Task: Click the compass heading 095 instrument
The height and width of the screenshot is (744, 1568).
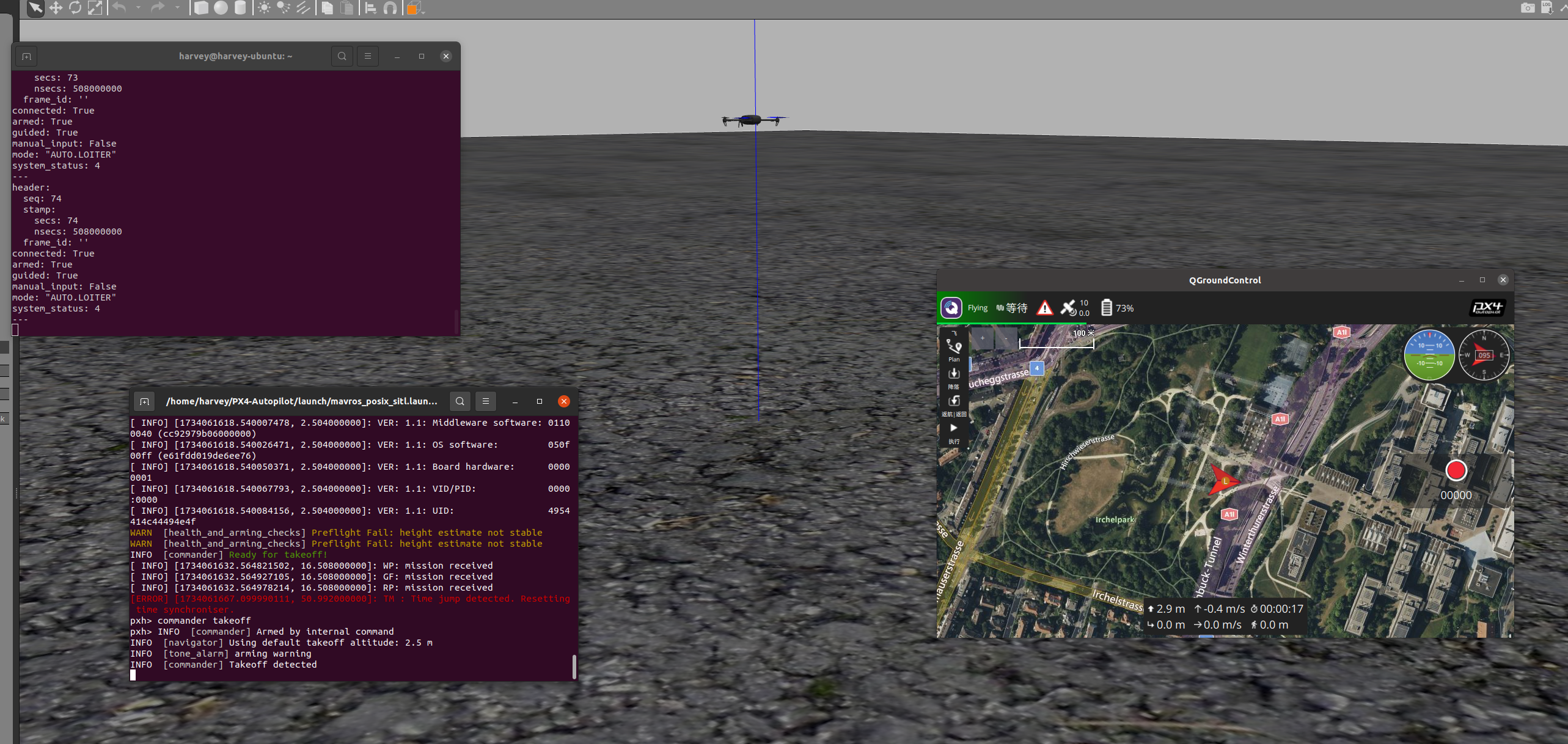Action: tap(1484, 355)
